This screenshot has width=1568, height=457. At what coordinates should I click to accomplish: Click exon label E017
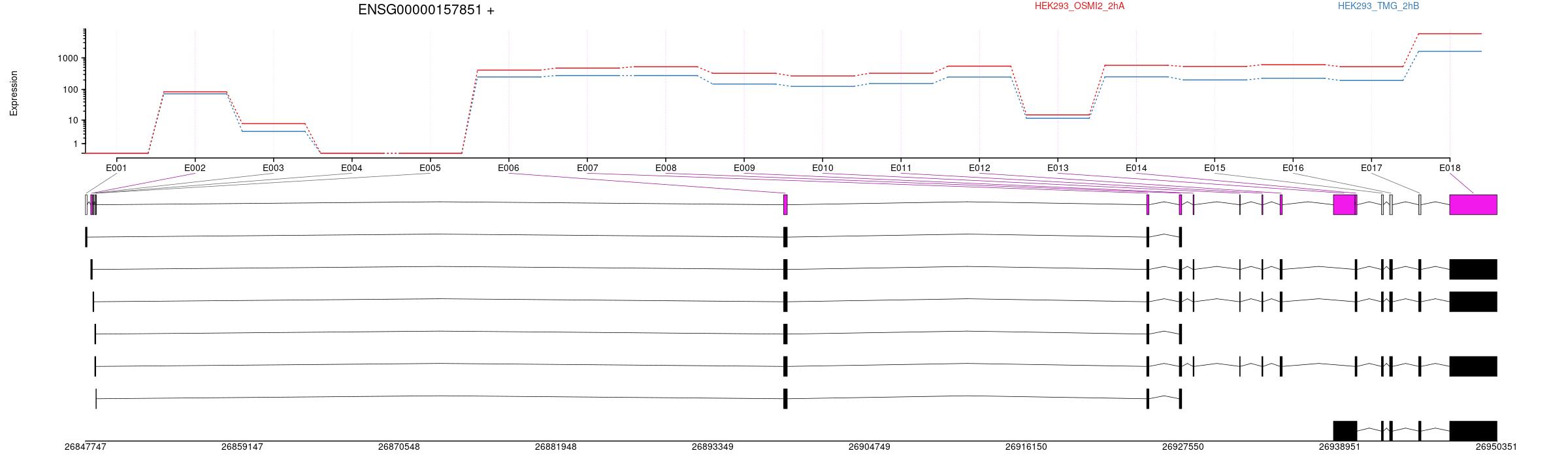pyautogui.click(x=1371, y=168)
